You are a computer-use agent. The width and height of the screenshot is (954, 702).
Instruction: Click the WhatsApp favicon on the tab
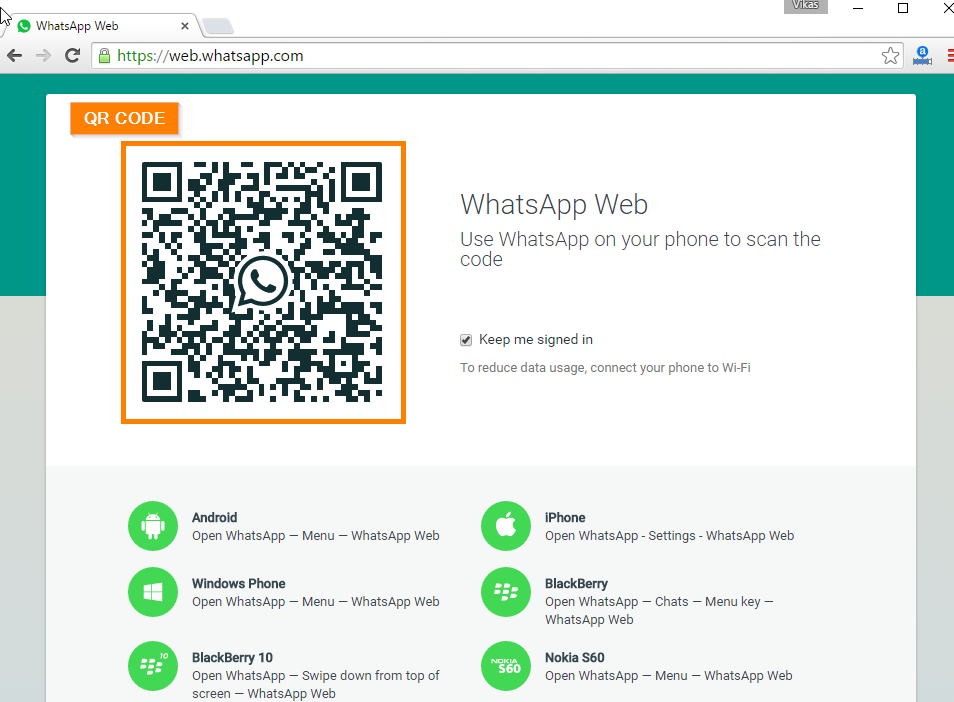(x=24, y=26)
